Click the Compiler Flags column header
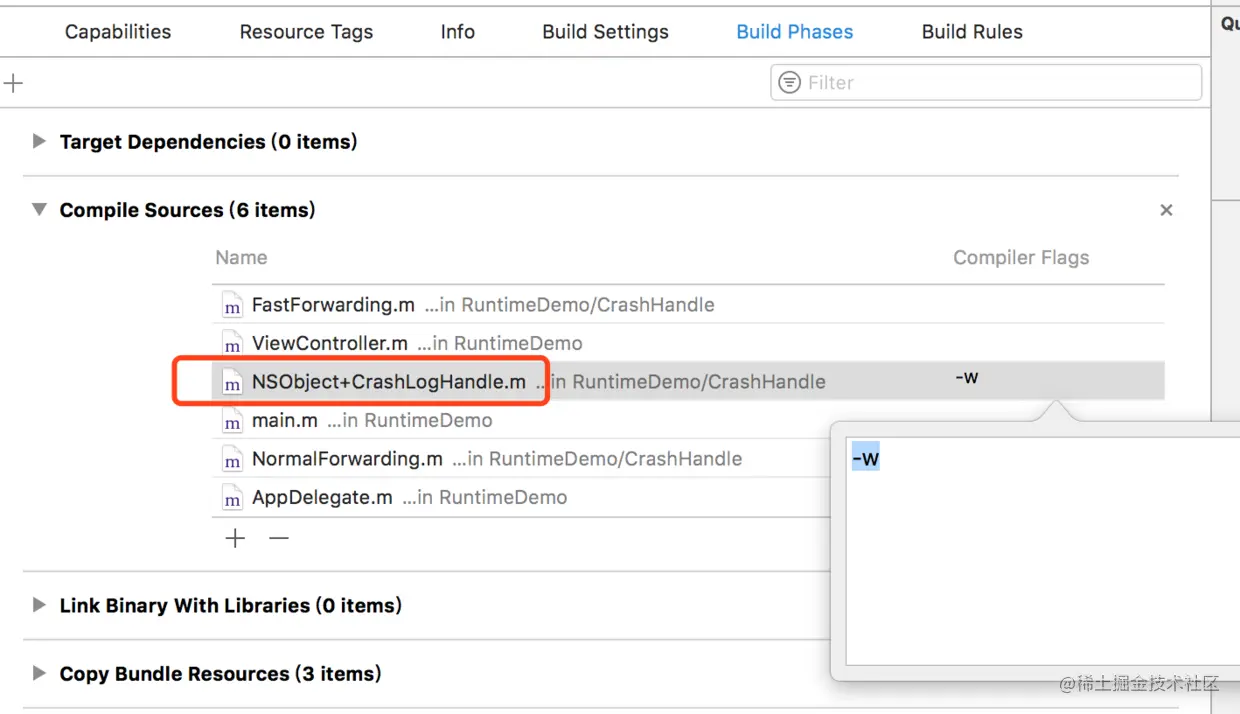The image size is (1240, 714). (x=1021, y=257)
